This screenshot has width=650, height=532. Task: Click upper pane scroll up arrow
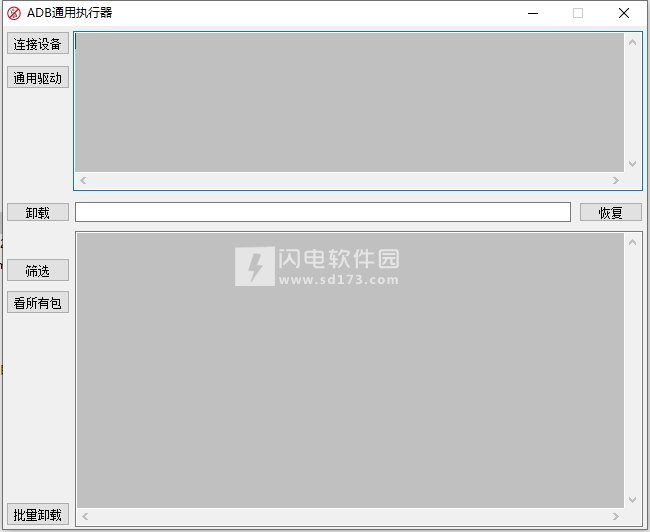(x=632, y=42)
